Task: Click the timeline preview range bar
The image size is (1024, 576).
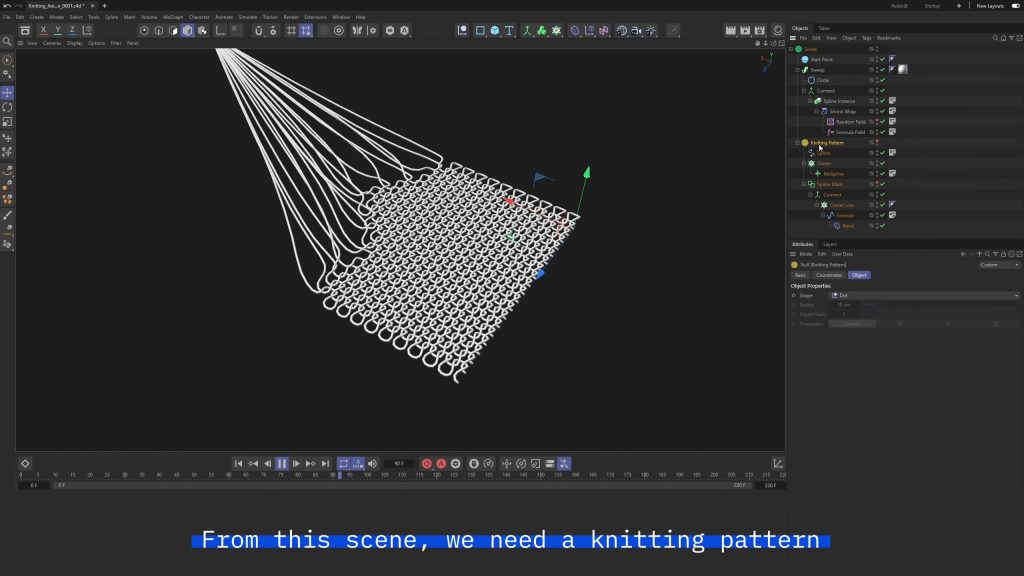Action: point(400,485)
